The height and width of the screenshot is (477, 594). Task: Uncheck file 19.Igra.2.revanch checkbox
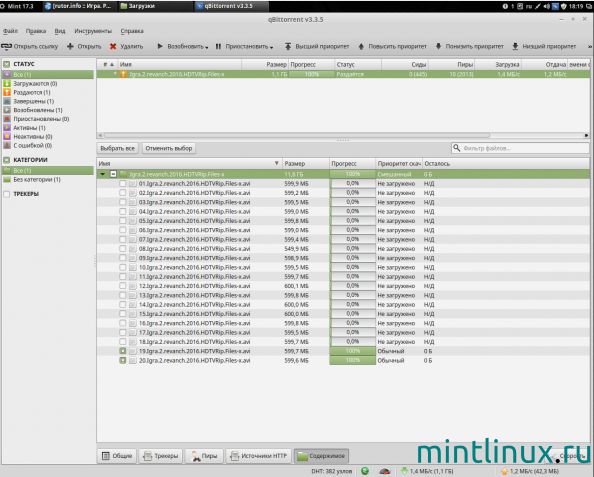(x=123, y=351)
